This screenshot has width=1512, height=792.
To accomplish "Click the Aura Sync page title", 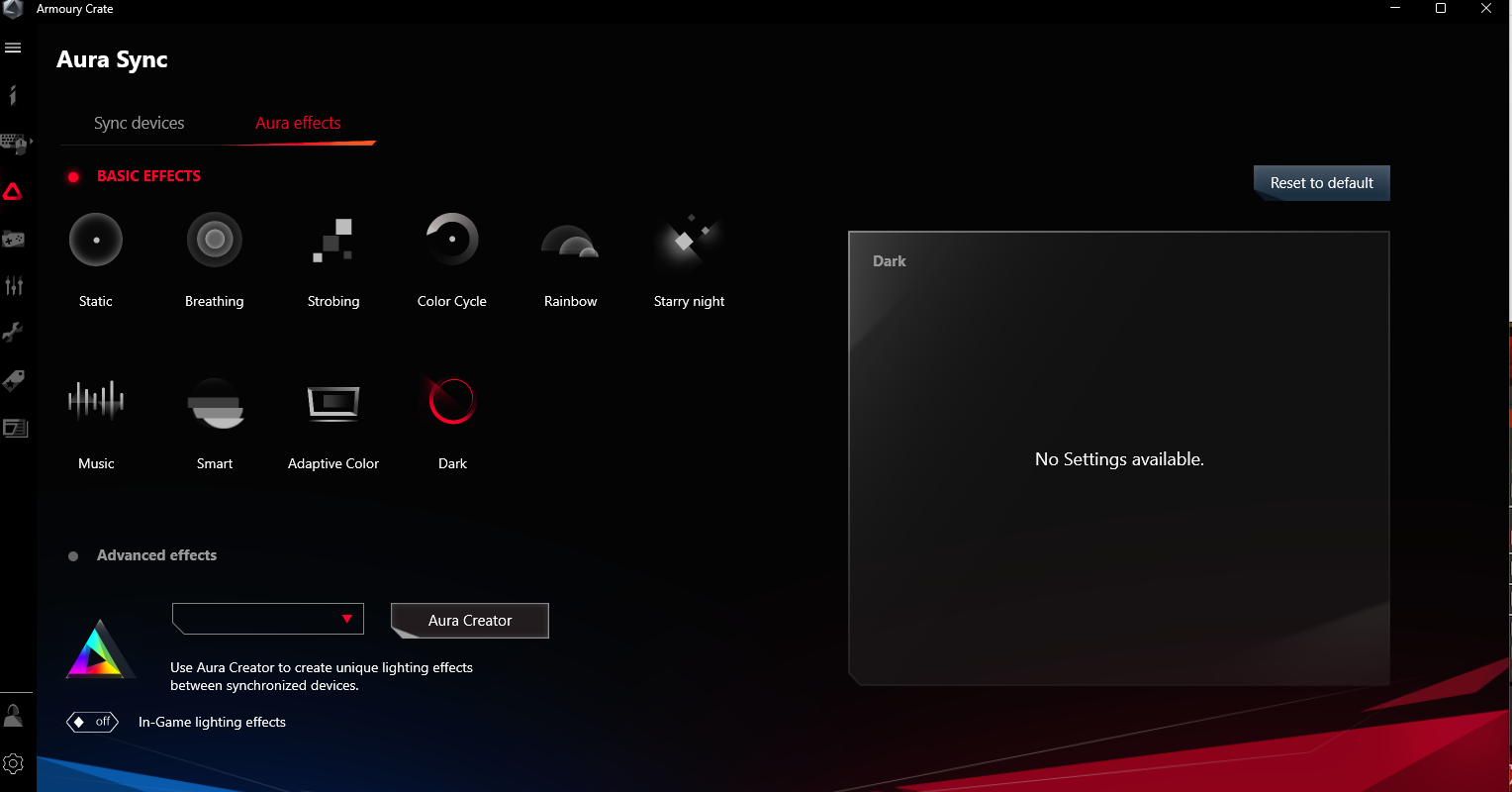I will 112,59.
